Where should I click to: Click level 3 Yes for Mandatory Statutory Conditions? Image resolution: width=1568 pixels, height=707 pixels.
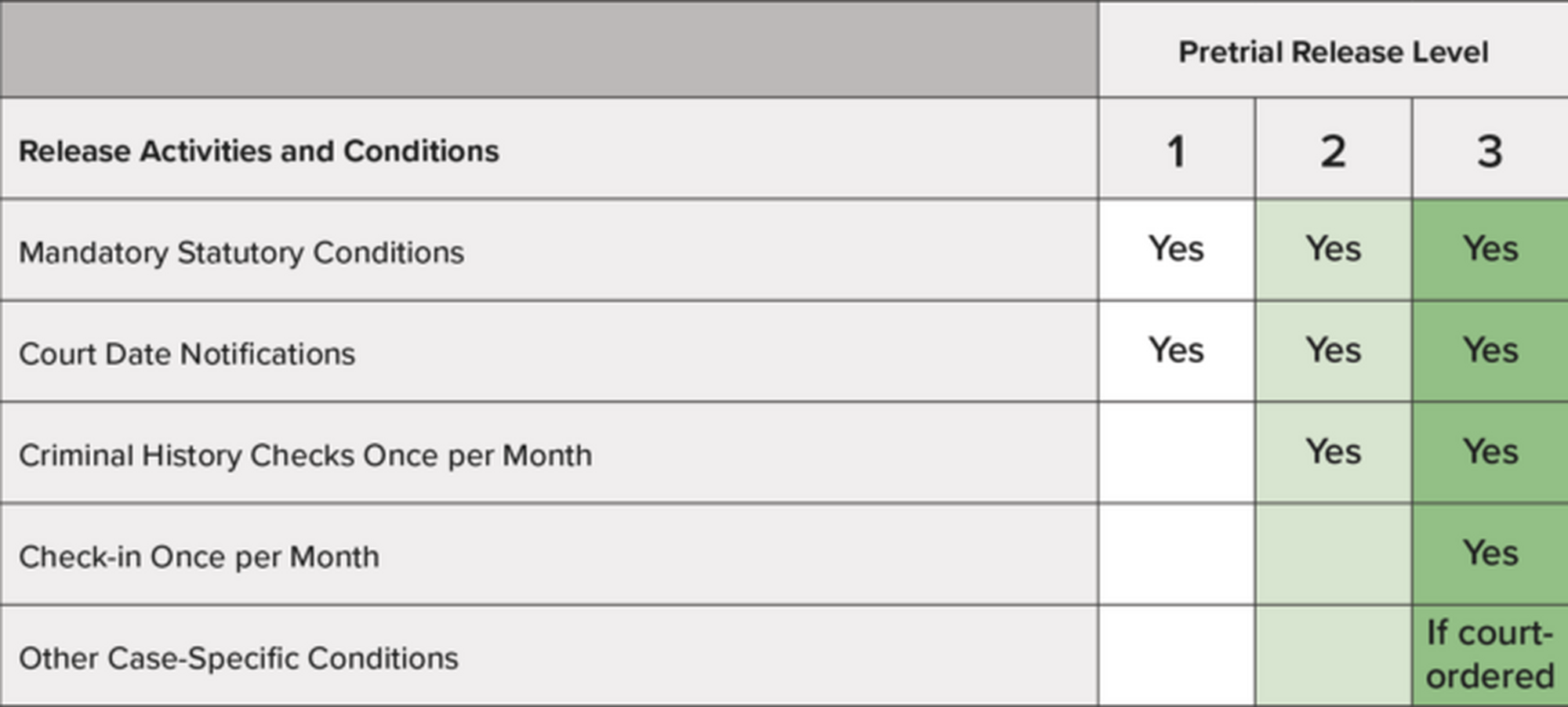click(1490, 248)
